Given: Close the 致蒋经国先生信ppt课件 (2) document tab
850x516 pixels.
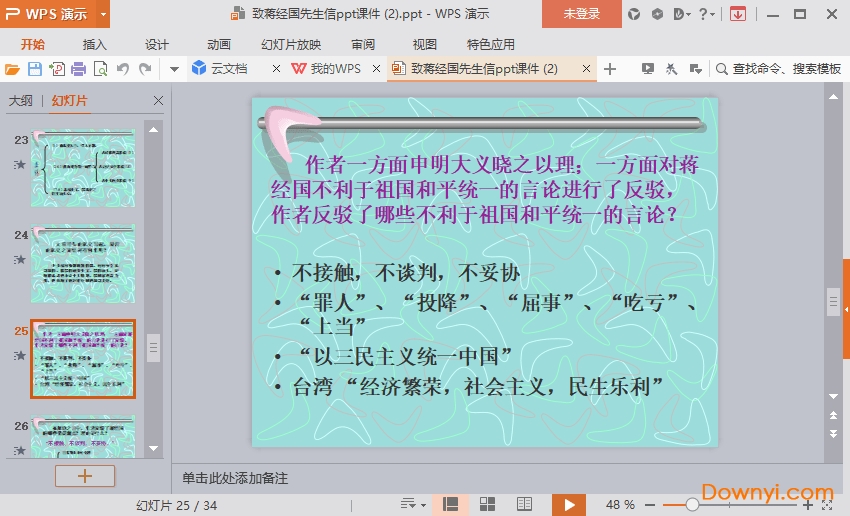Looking at the screenshot, I should click(586, 68).
